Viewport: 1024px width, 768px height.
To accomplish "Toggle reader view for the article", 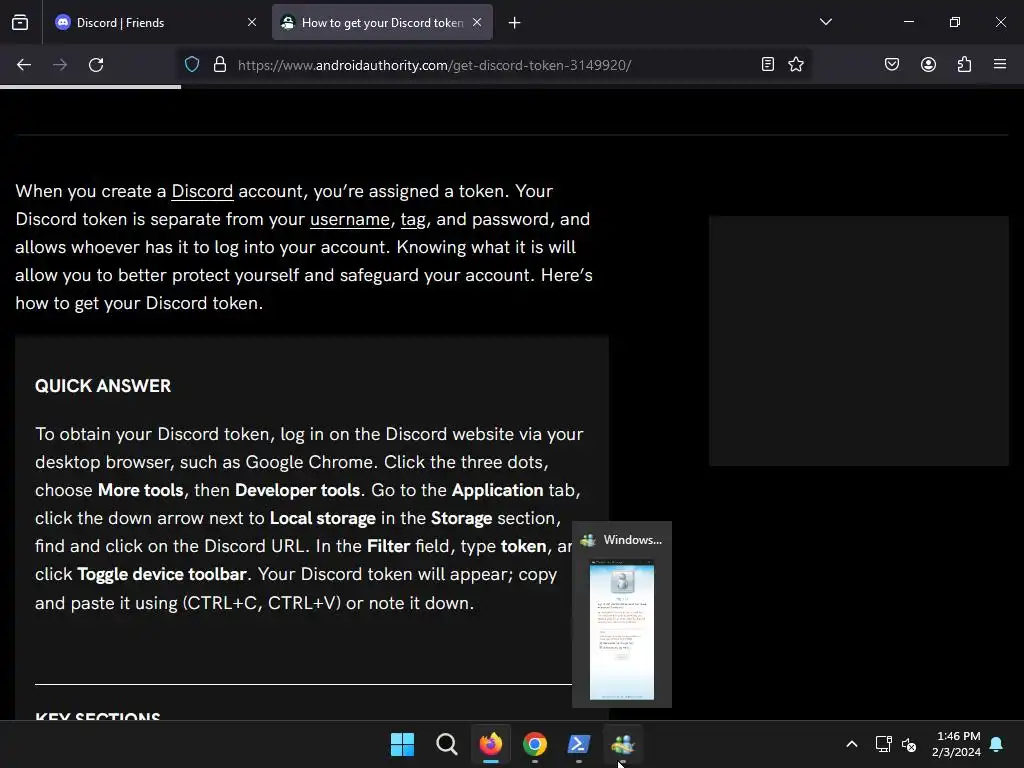I will tap(768, 65).
